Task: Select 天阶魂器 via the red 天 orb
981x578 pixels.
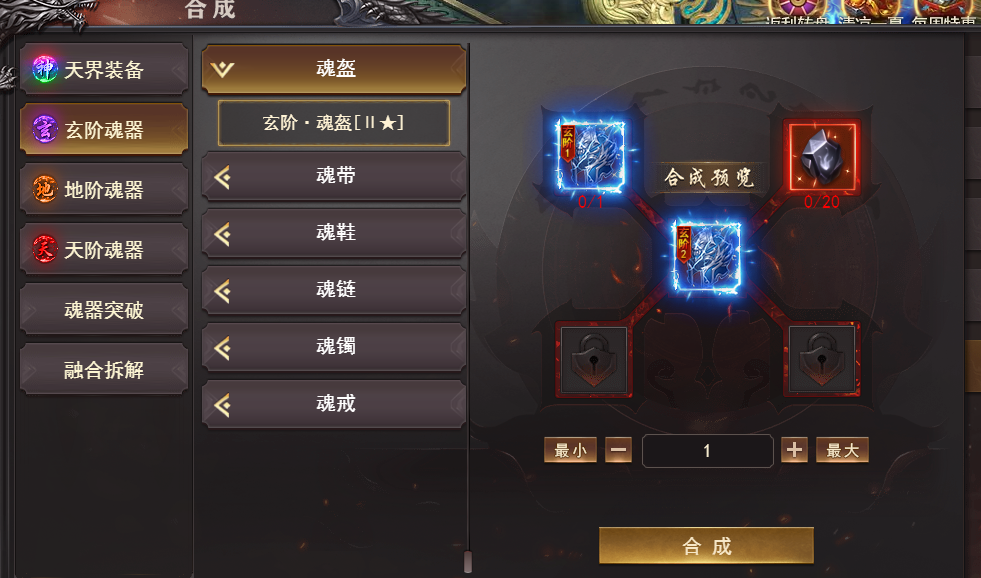Action: tap(45, 249)
